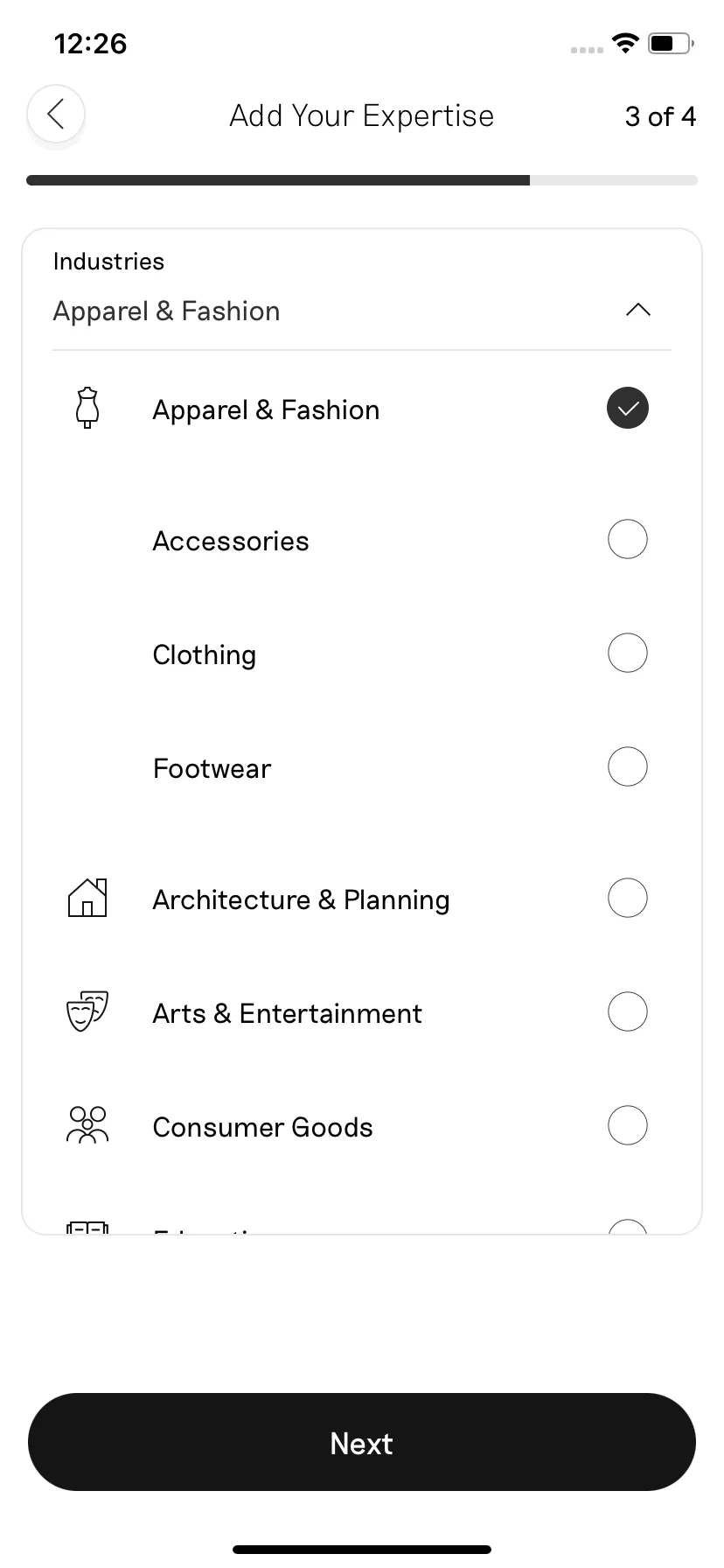Viewport: 724px width, 1568px height.
Task: Tap the Wi-Fi status icon
Action: click(x=625, y=43)
